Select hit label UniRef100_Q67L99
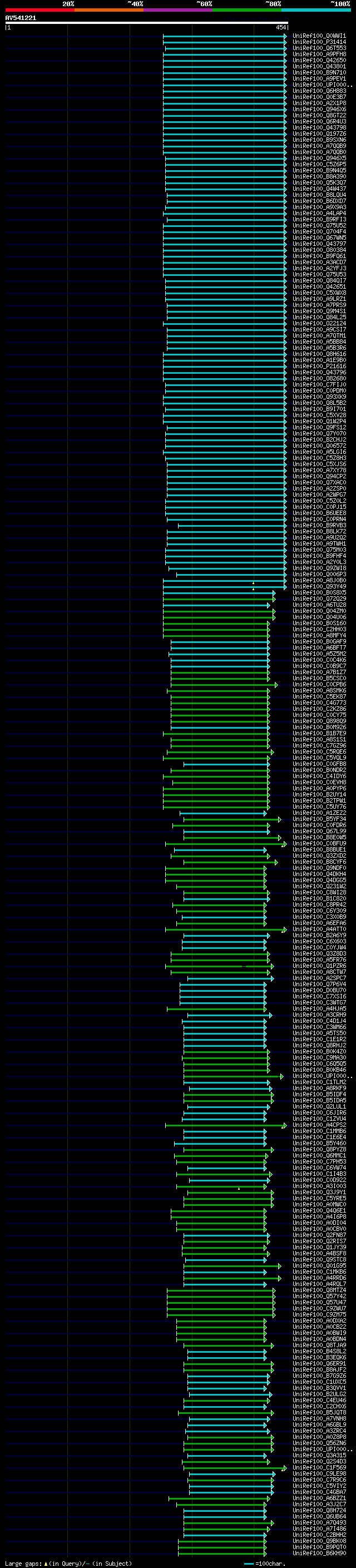Screen dimensions: 356x1568 click(x=319, y=832)
